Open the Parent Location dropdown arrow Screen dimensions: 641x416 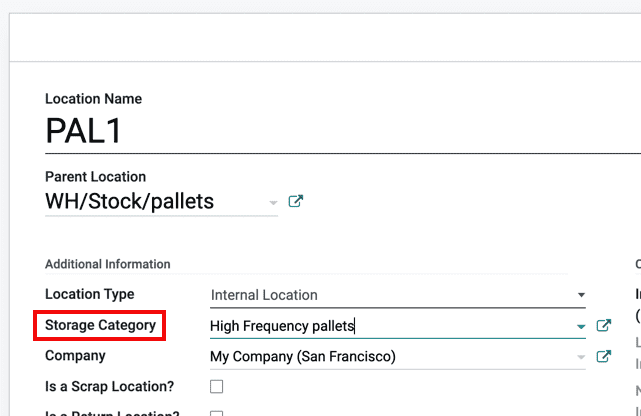(x=273, y=202)
